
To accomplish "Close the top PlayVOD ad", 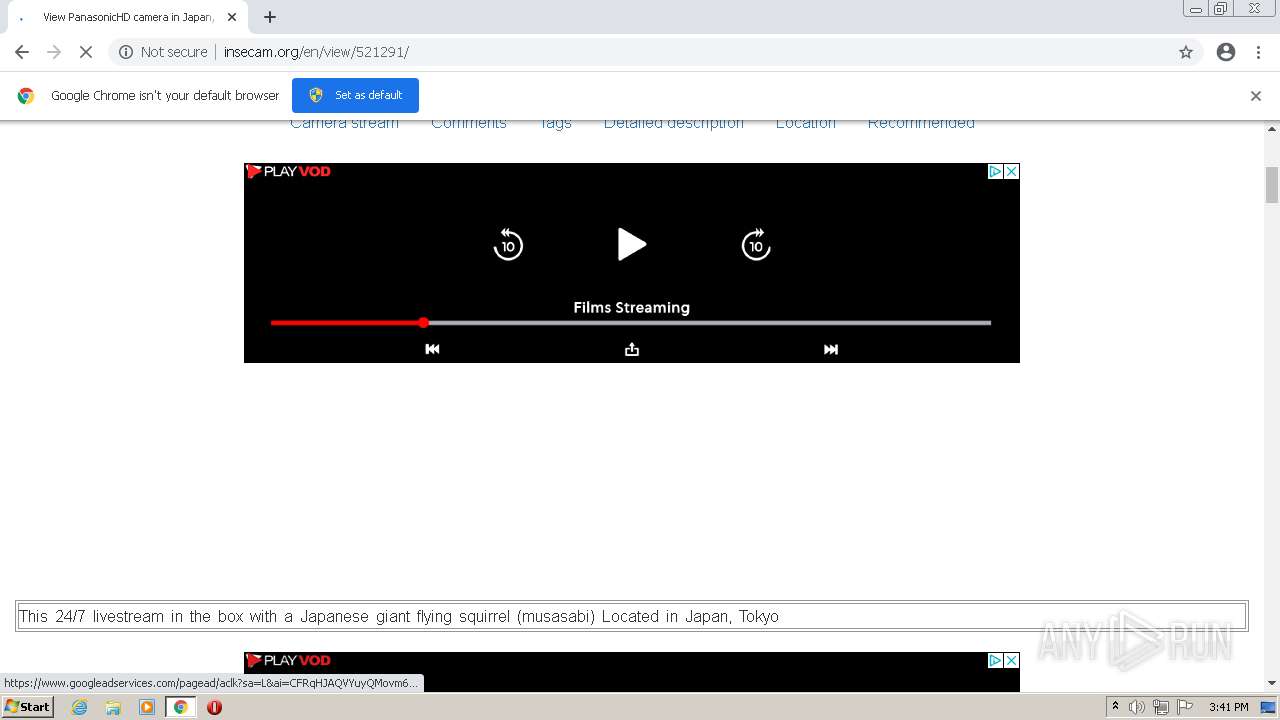I will pyautogui.click(x=1011, y=171).
